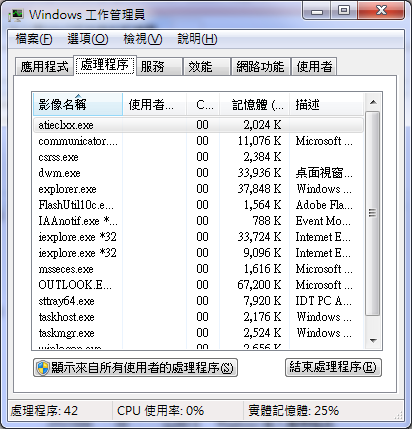Click the 處理程序: 42 status text

point(44,411)
